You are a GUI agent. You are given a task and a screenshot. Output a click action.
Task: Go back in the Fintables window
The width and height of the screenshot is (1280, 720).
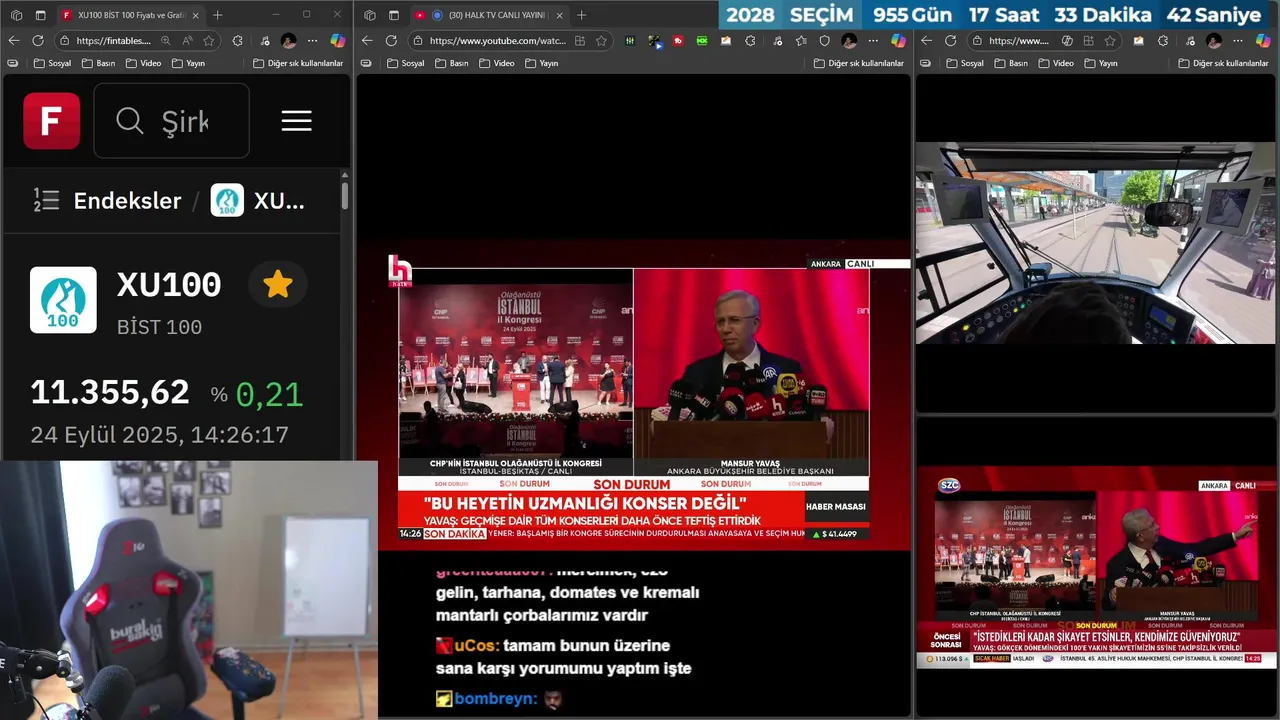click(x=14, y=40)
